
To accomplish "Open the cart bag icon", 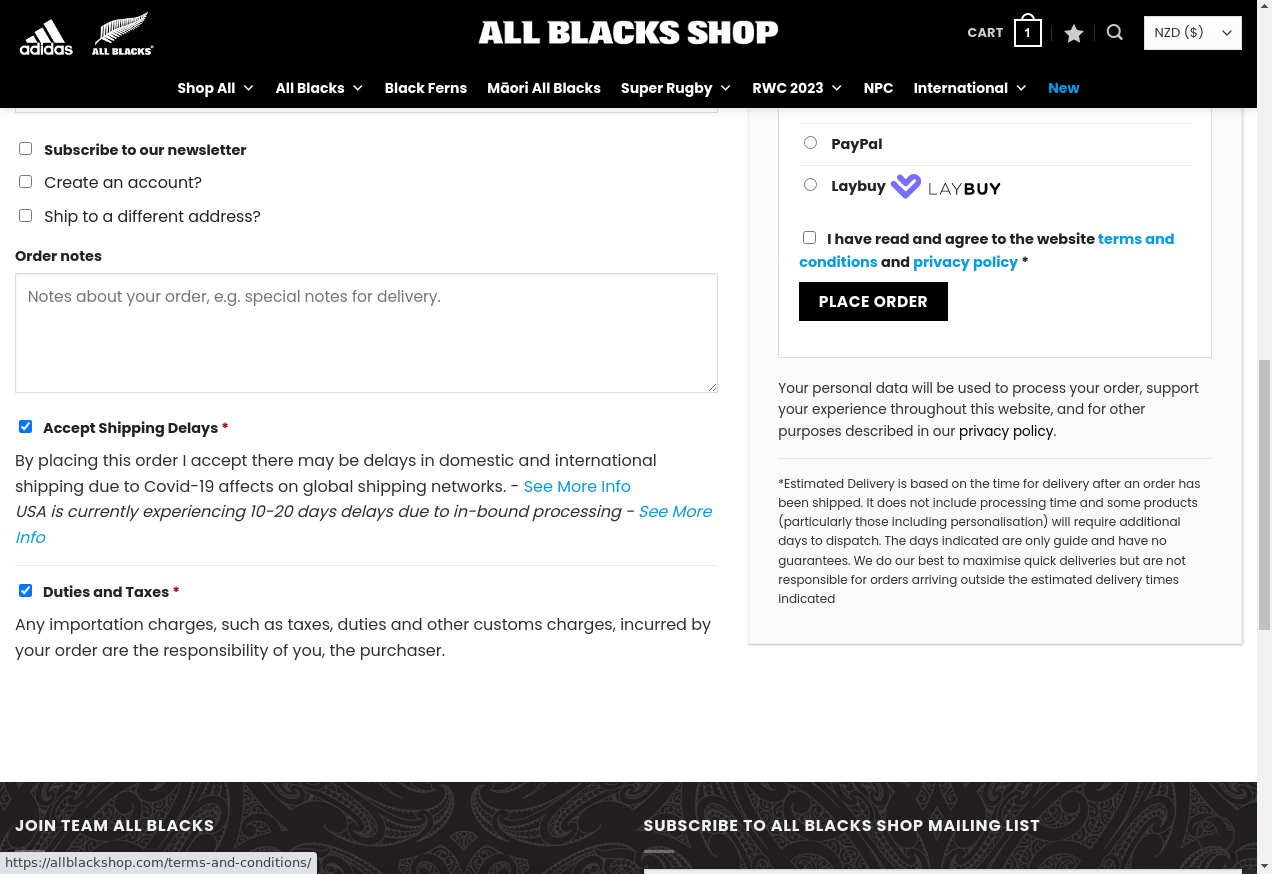I will coord(1027,32).
